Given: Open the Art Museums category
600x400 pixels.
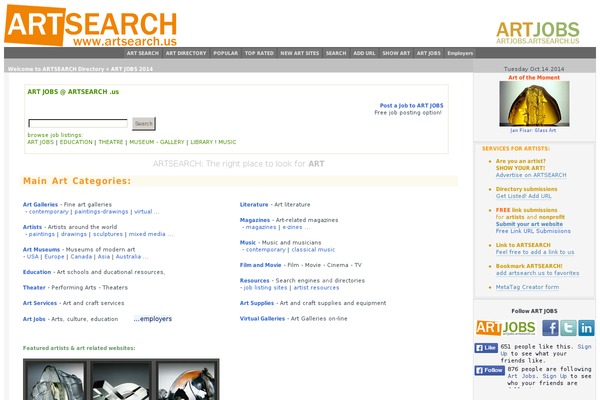Looking at the screenshot, I should (41, 250).
